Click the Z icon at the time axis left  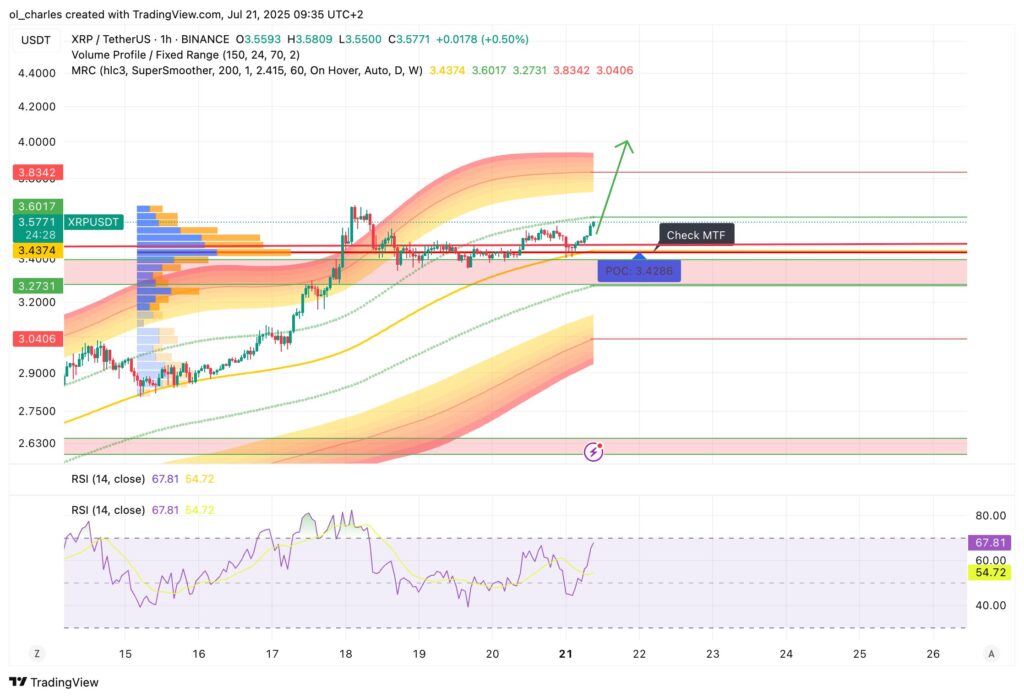(36, 653)
